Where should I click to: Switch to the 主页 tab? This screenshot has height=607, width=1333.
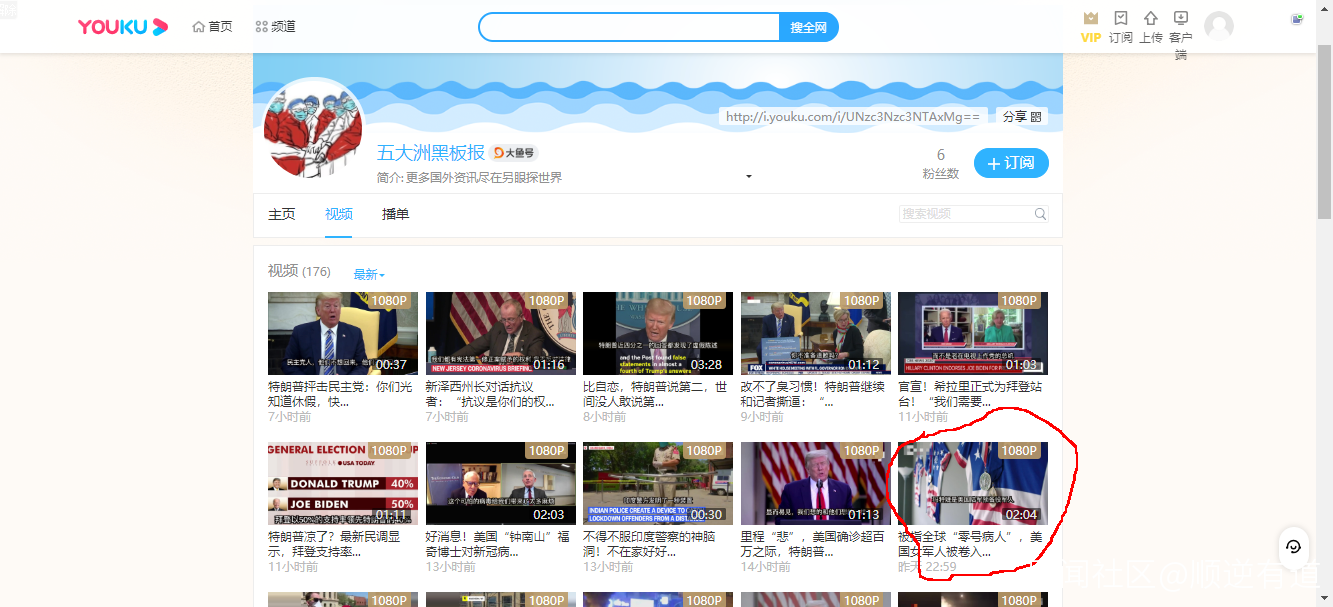282,214
